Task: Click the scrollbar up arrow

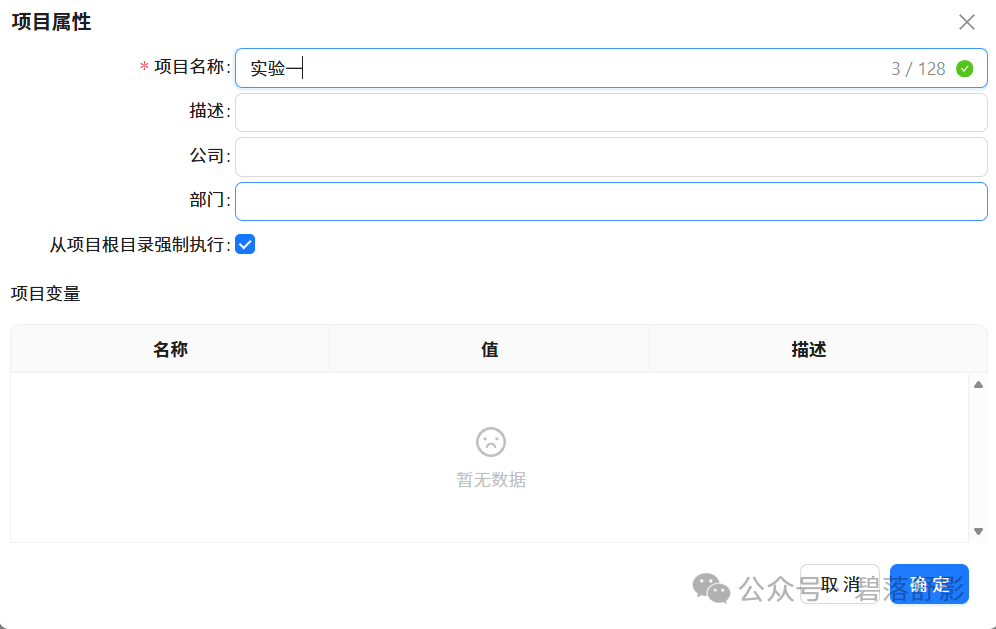Action: coord(978,384)
